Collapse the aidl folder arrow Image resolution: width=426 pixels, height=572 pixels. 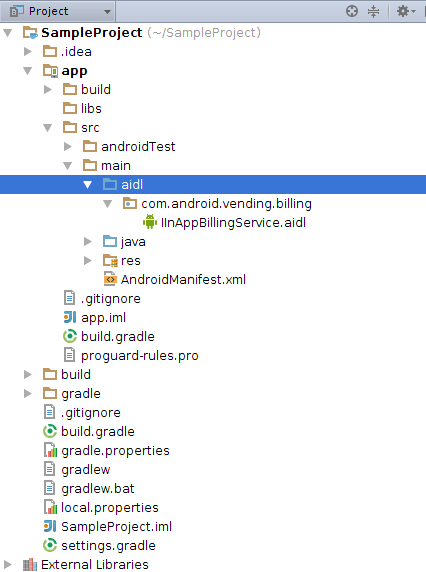pyautogui.click(x=88, y=185)
